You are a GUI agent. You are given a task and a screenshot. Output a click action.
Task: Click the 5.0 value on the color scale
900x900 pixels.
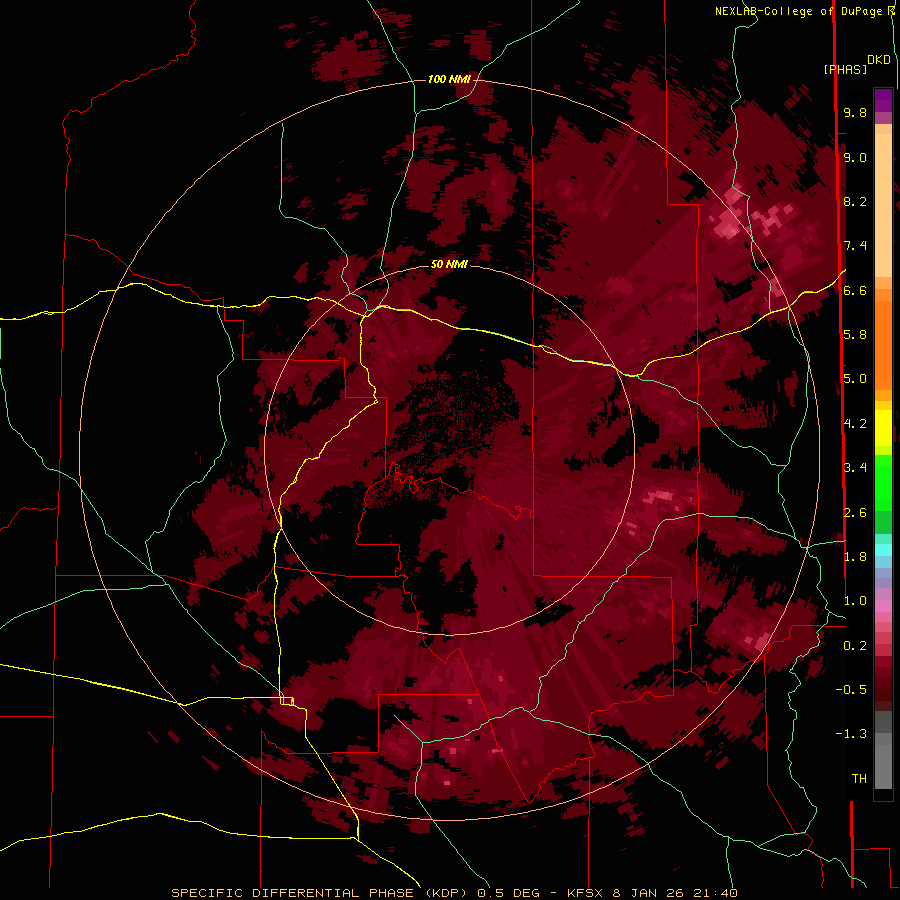tap(855, 379)
